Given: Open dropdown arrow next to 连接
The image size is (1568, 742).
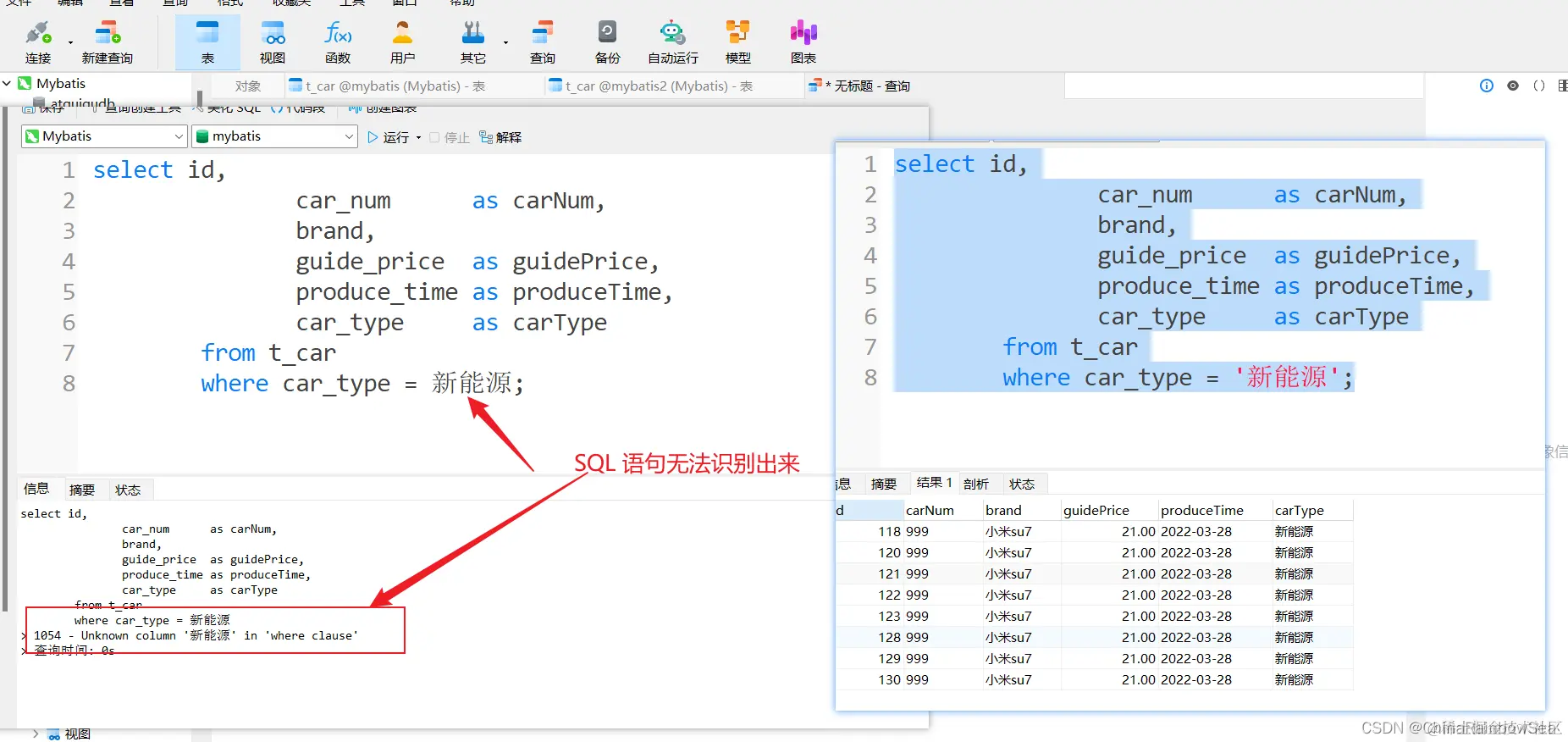Looking at the screenshot, I should click(x=70, y=42).
